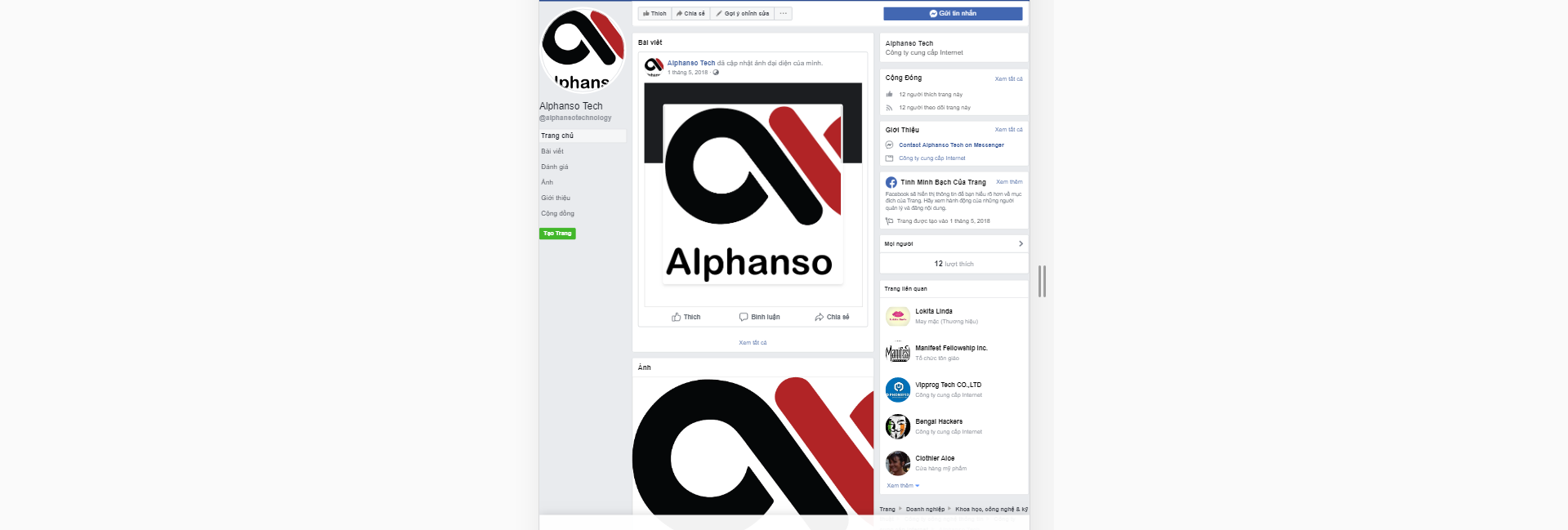View all community with Cộng Đồng Xem tất cả
Image resolution: width=1568 pixels, height=530 pixels.
tap(1008, 79)
